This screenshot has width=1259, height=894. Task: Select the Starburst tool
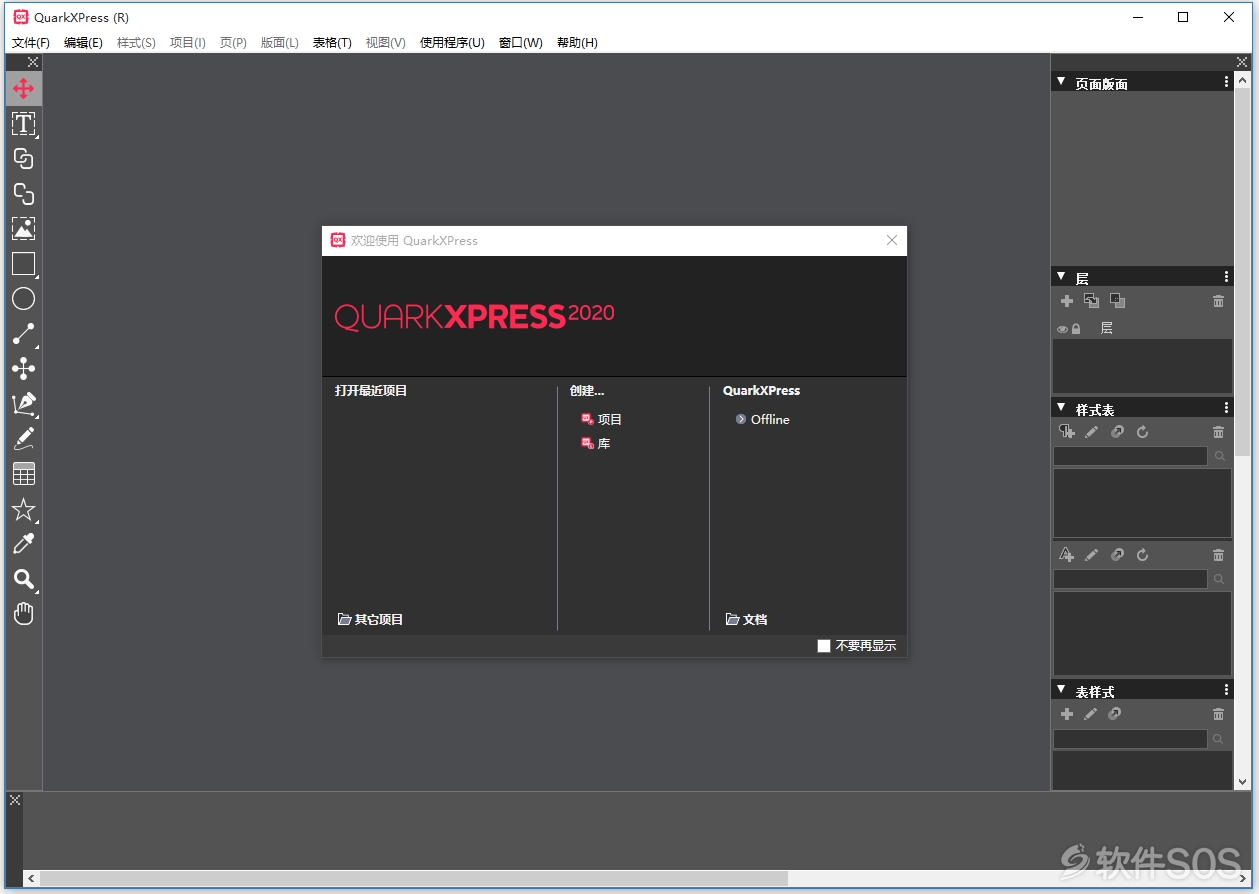[23, 509]
